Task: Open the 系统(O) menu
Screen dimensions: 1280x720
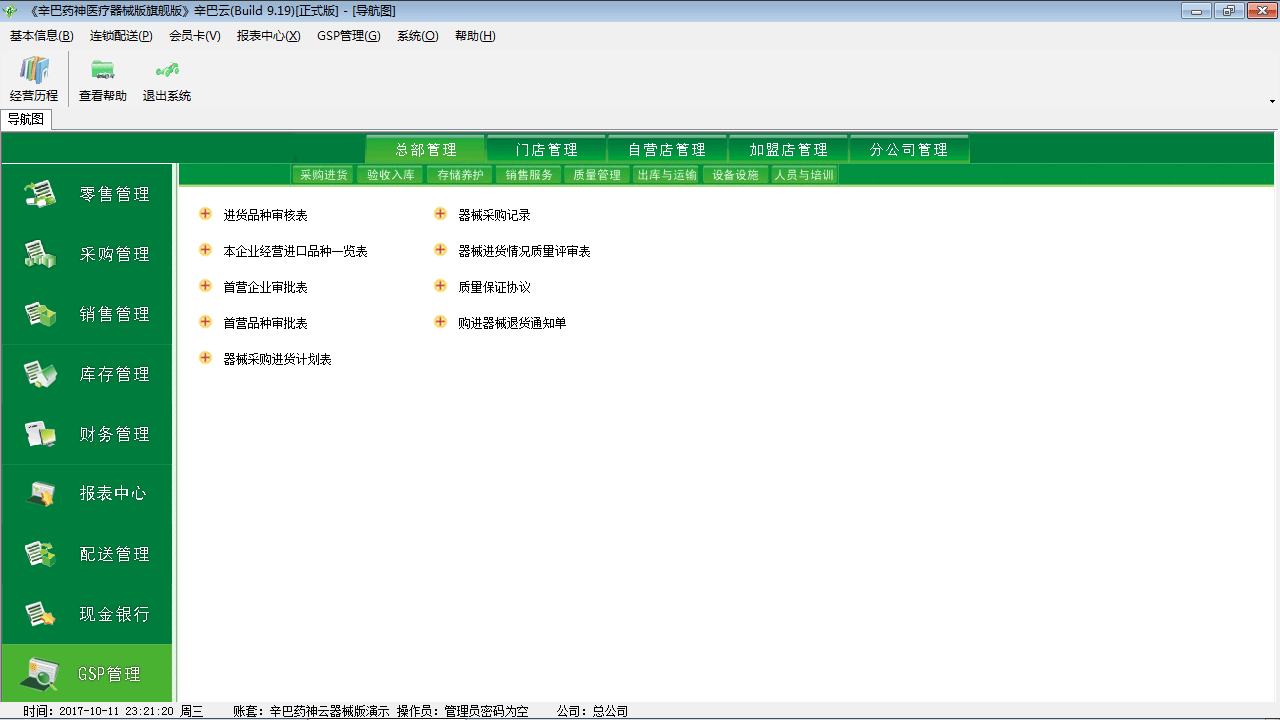Action: [418, 36]
